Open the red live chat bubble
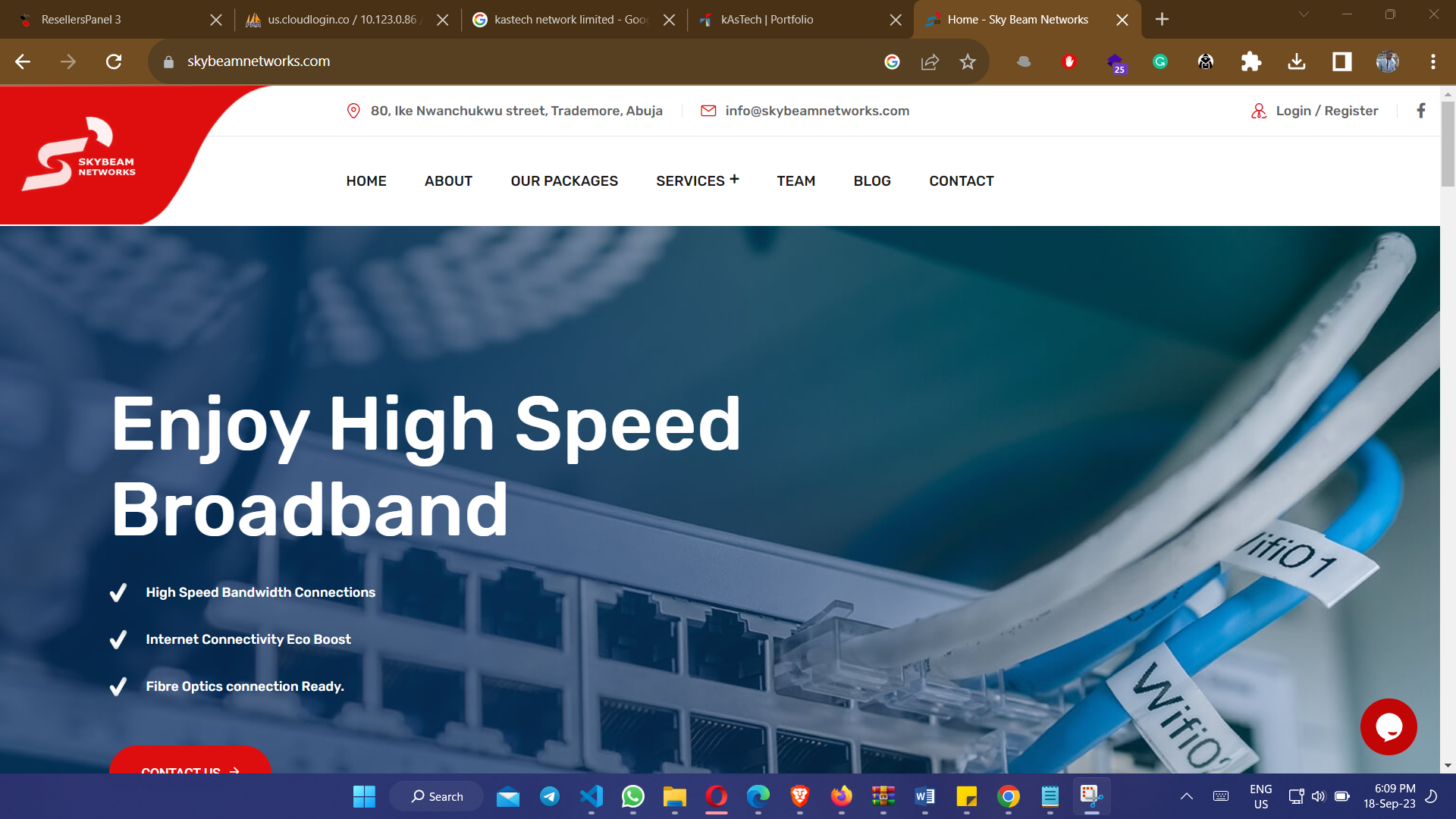 click(x=1389, y=726)
